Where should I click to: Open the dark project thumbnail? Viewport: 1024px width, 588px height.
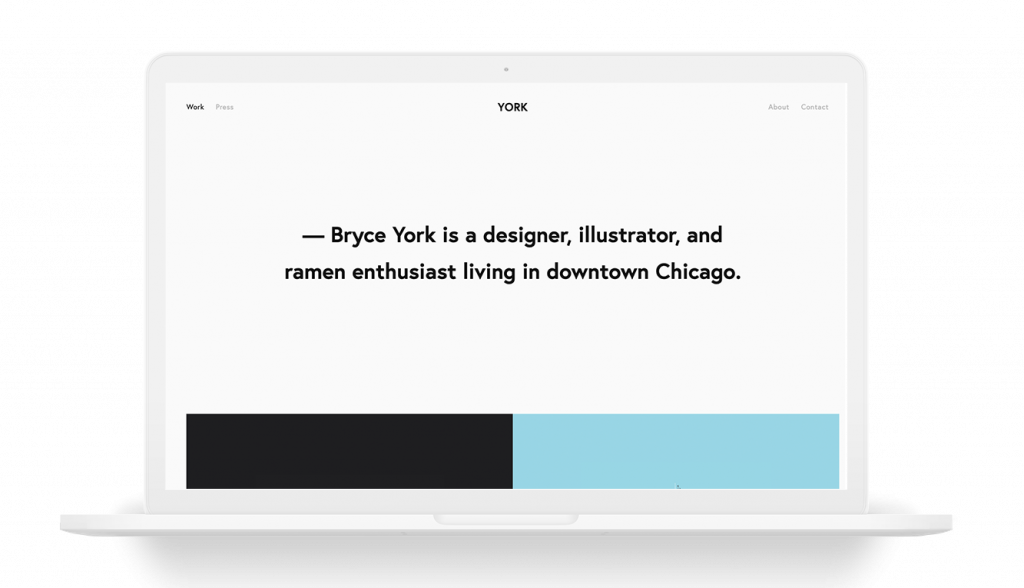(x=349, y=451)
